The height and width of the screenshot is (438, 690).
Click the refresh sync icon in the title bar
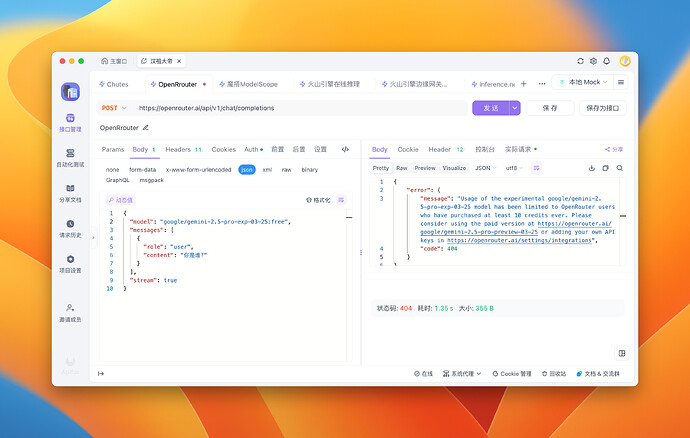[580, 61]
